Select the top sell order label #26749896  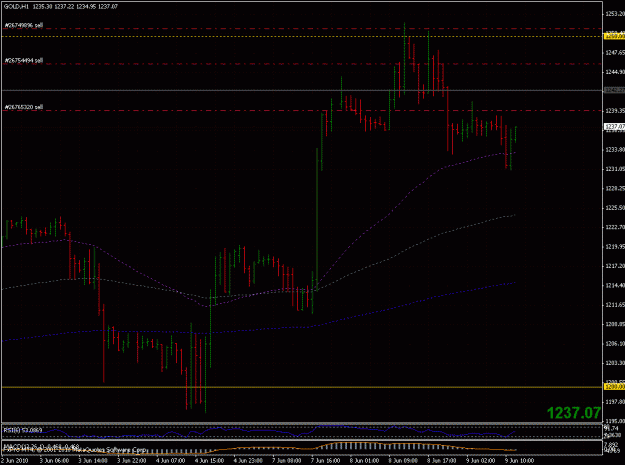(24, 26)
